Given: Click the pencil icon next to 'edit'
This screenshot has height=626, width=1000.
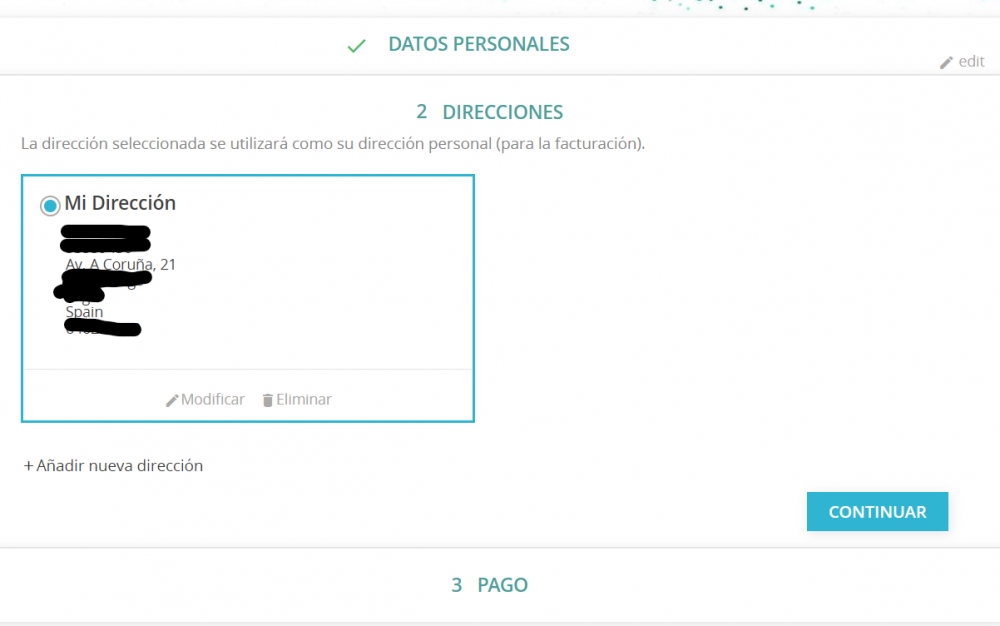Looking at the screenshot, I should coord(946,61).
